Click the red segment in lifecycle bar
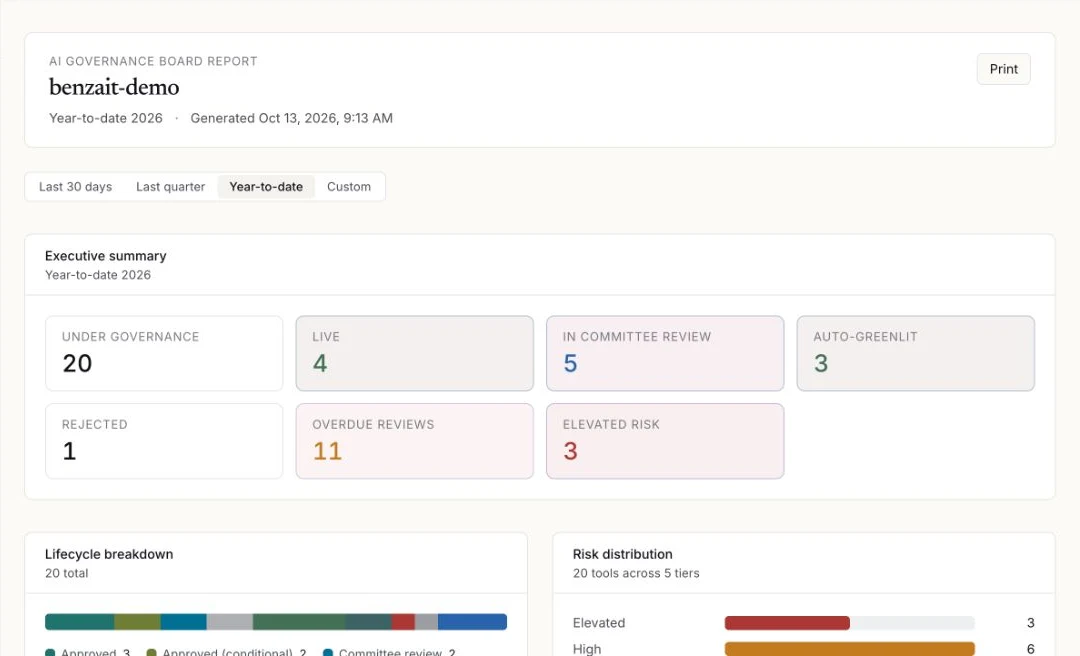The width and height of the screenshot is (1080, 656). click(403, 622)
